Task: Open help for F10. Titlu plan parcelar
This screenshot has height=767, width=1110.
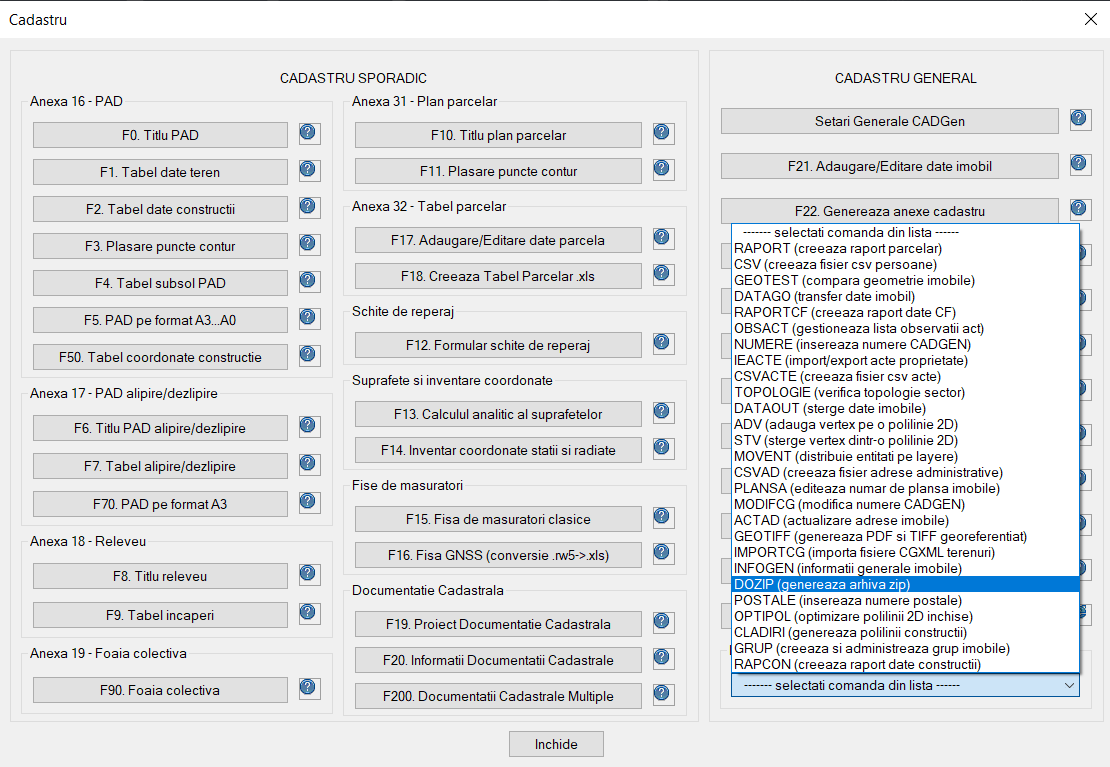Action: click(x=663, y=133)
